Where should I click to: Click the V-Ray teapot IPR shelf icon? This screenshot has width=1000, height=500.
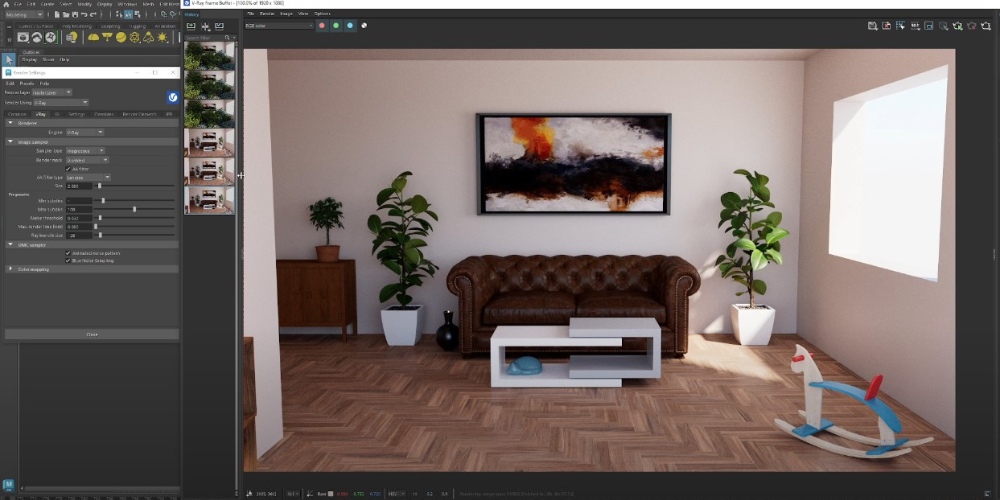pos(37,38)
